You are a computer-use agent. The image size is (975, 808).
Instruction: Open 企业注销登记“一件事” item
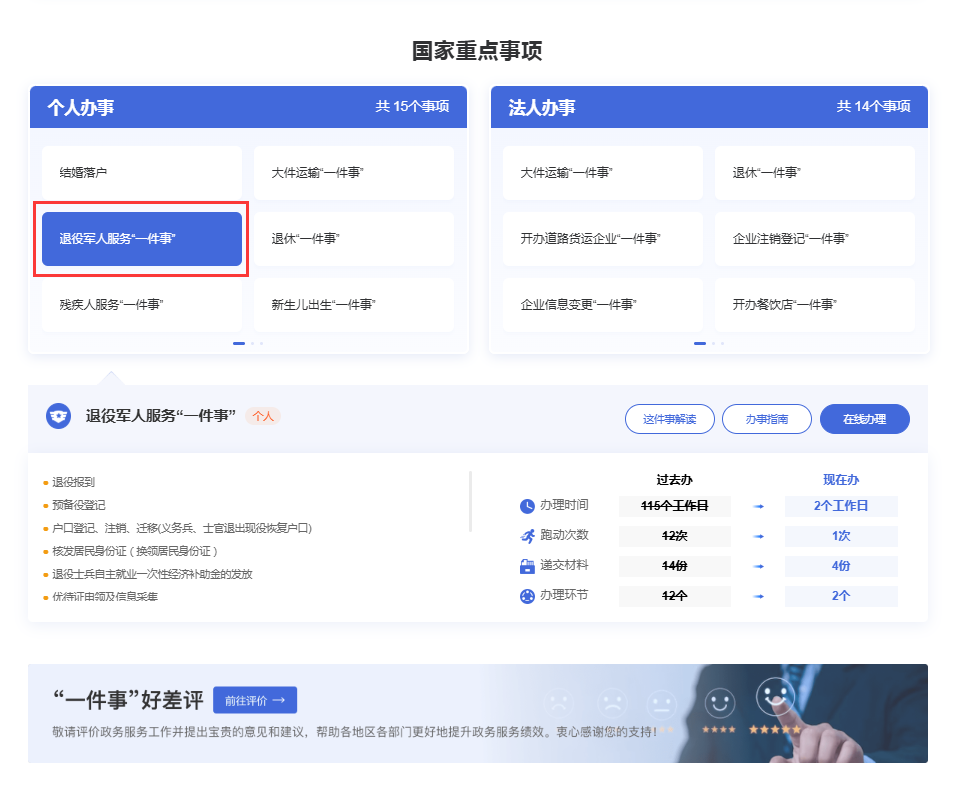point(814,239)
